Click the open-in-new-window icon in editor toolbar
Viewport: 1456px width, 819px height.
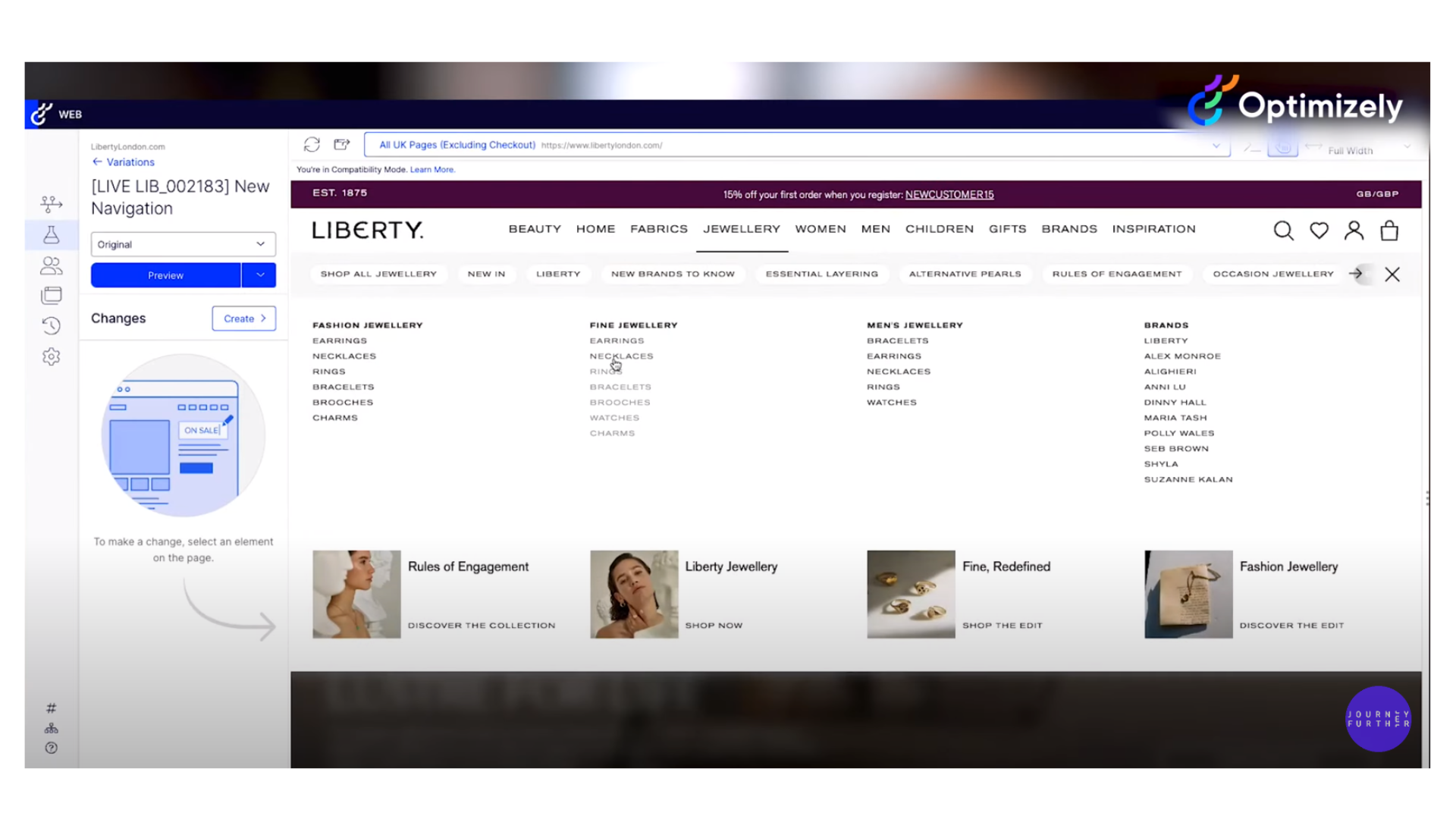point(342,144)
